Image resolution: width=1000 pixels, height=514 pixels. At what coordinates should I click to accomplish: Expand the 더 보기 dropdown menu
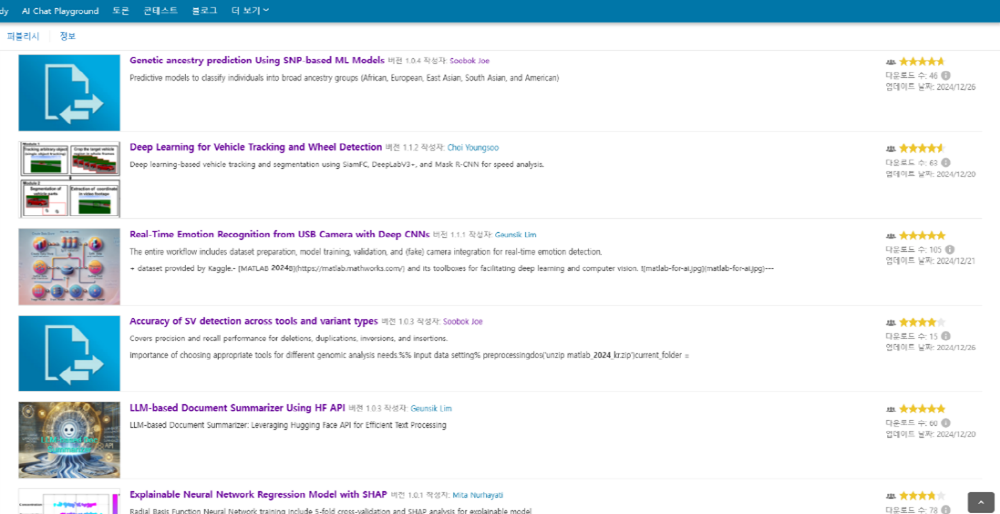(250, 10)
